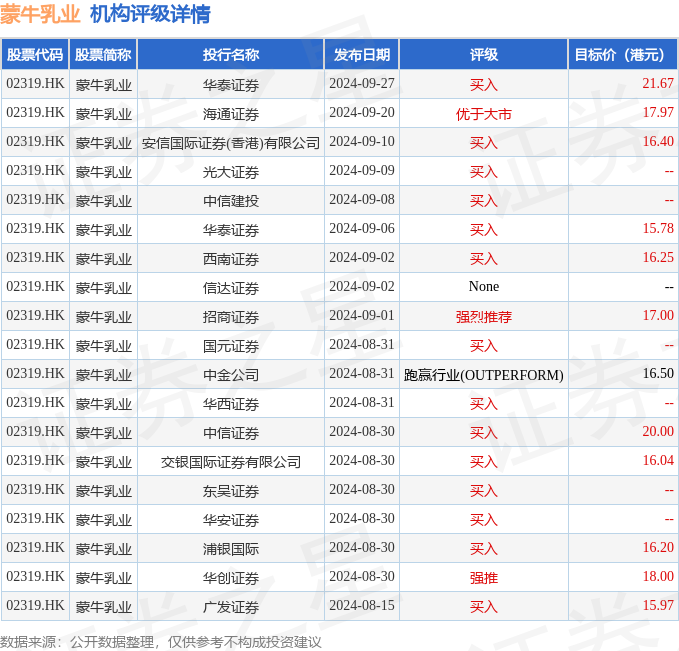Click the 广发证券 cell

click(231, 607)
